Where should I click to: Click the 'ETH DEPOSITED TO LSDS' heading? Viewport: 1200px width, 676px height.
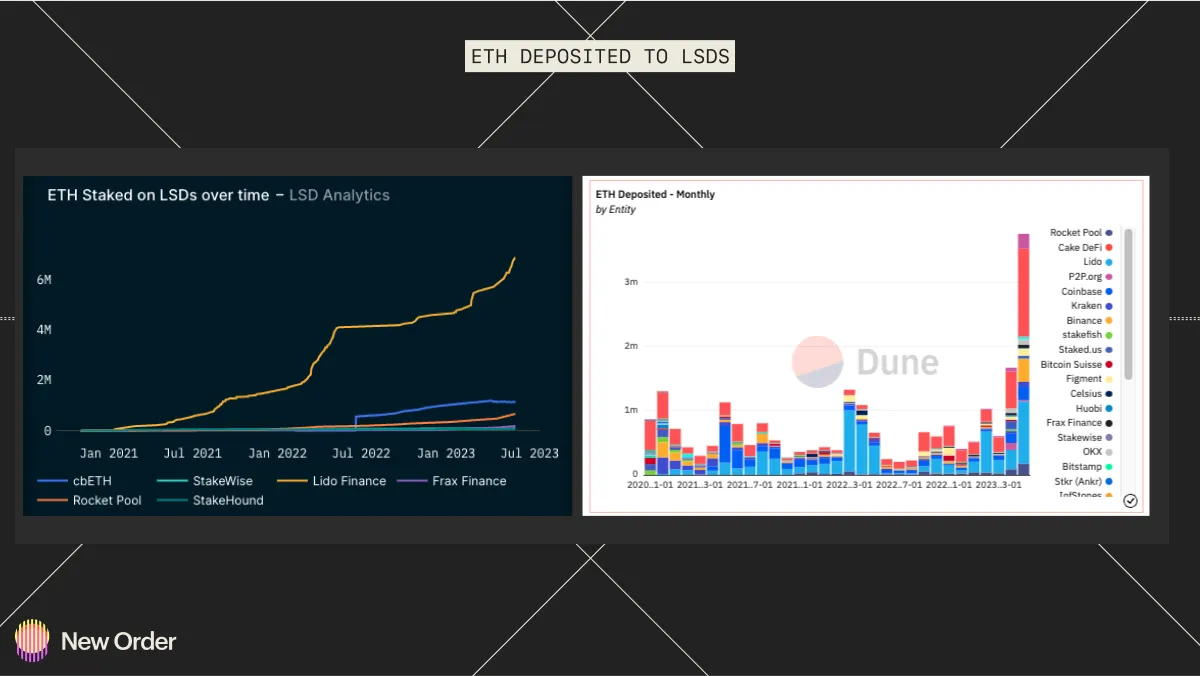coord(600,56)
